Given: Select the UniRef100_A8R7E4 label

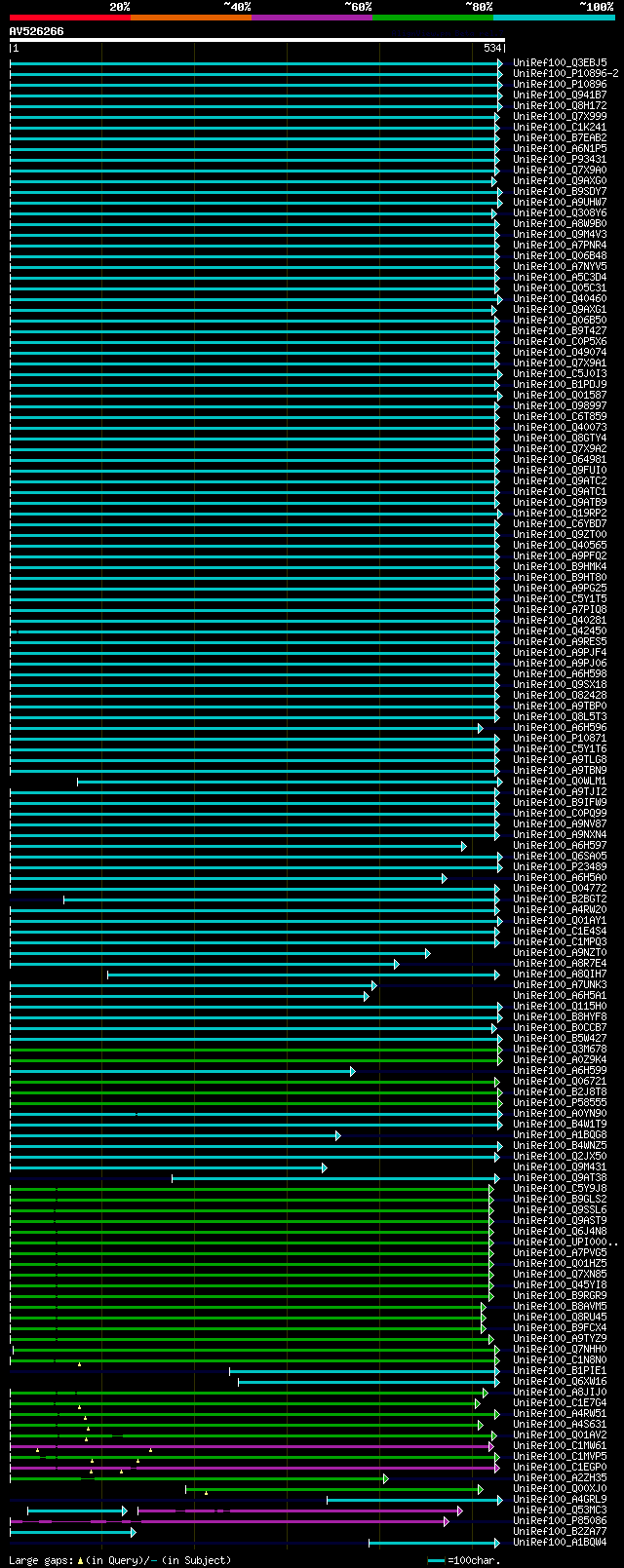Looking at the screenshot, I should coord(560,963).
